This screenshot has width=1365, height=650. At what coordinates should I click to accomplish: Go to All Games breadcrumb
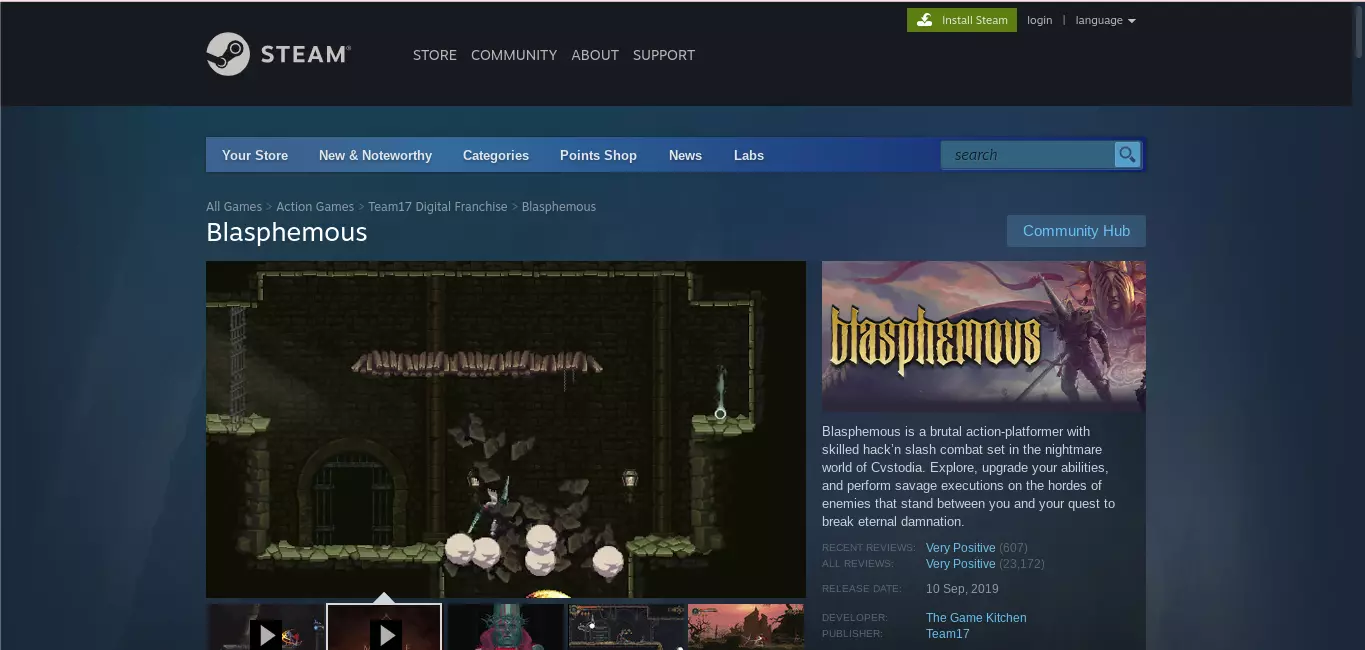tap(234, 207)
